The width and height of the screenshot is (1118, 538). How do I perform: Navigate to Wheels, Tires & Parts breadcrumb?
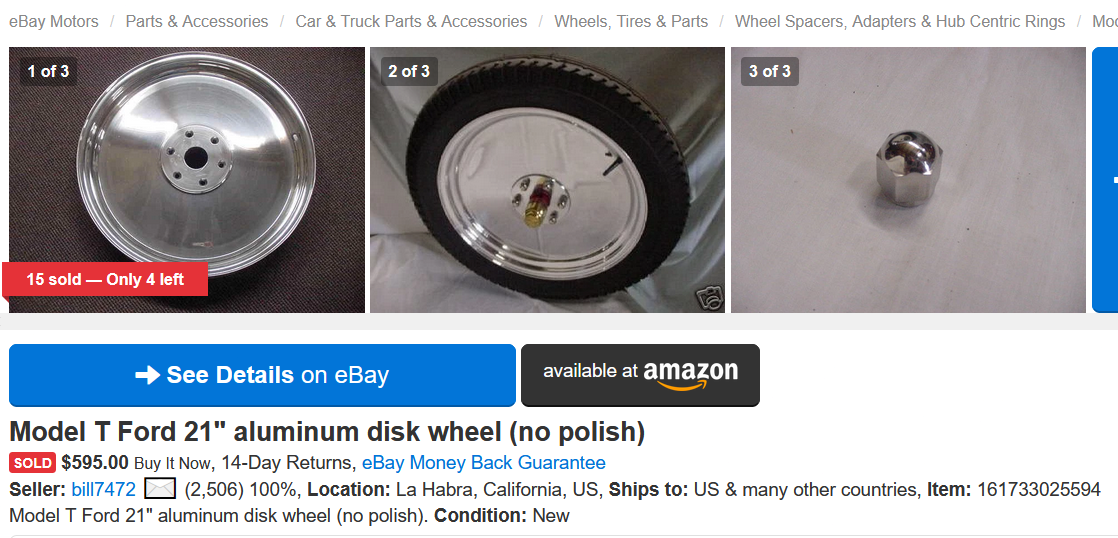631,21
